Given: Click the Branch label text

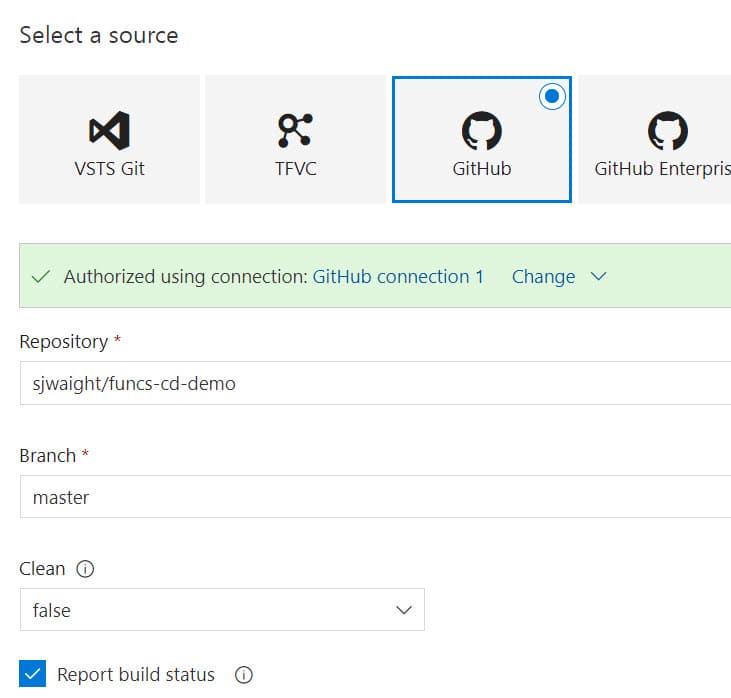Looking at the screenshot, I should coord(48,456).
